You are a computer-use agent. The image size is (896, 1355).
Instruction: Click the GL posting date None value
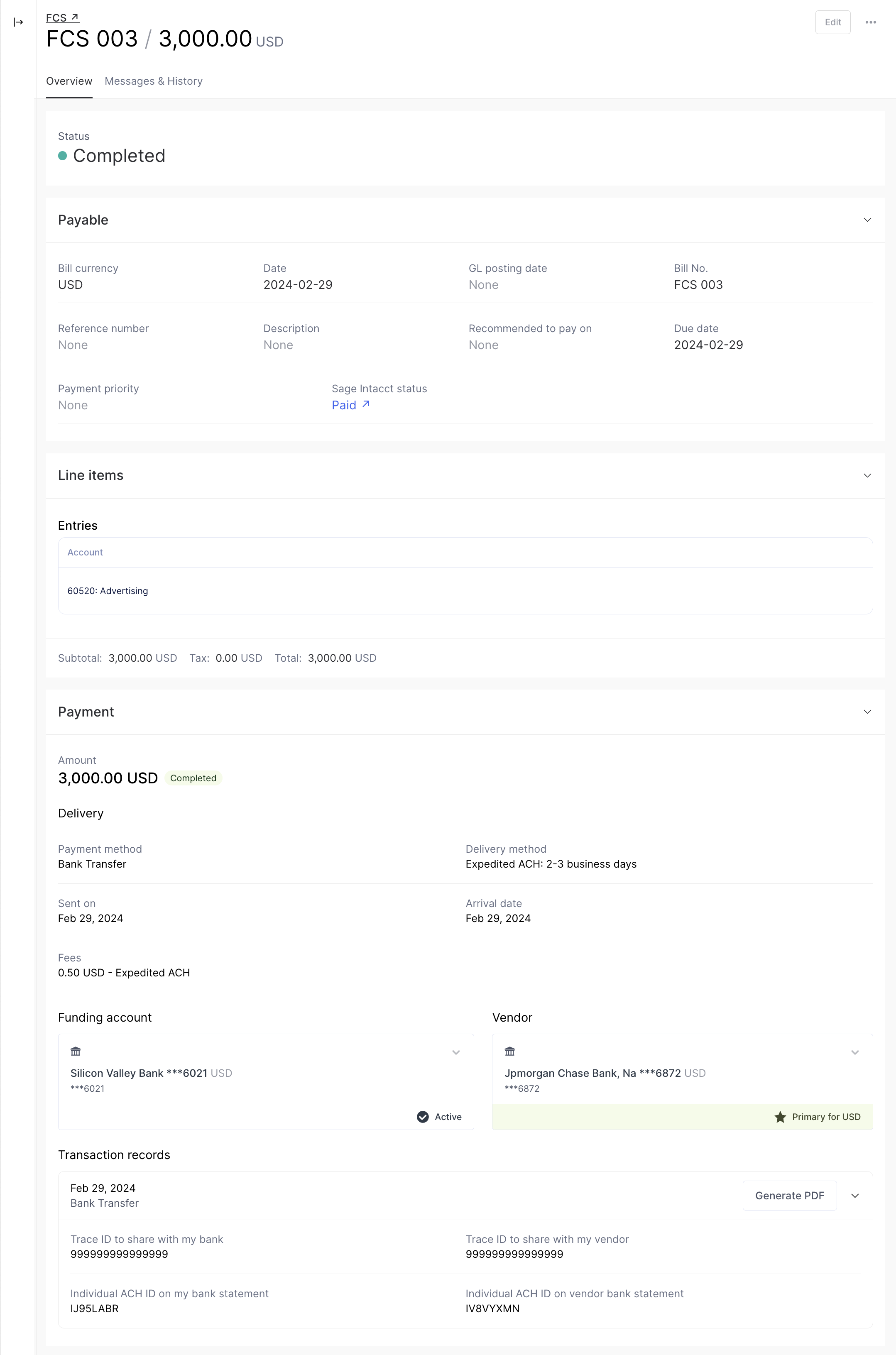[x=483, y=284]
